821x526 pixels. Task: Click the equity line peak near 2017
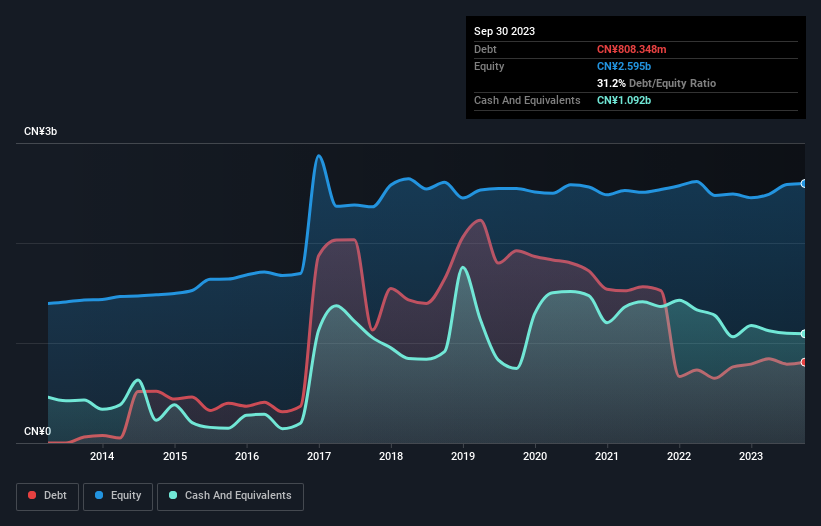tap(318, 156)
